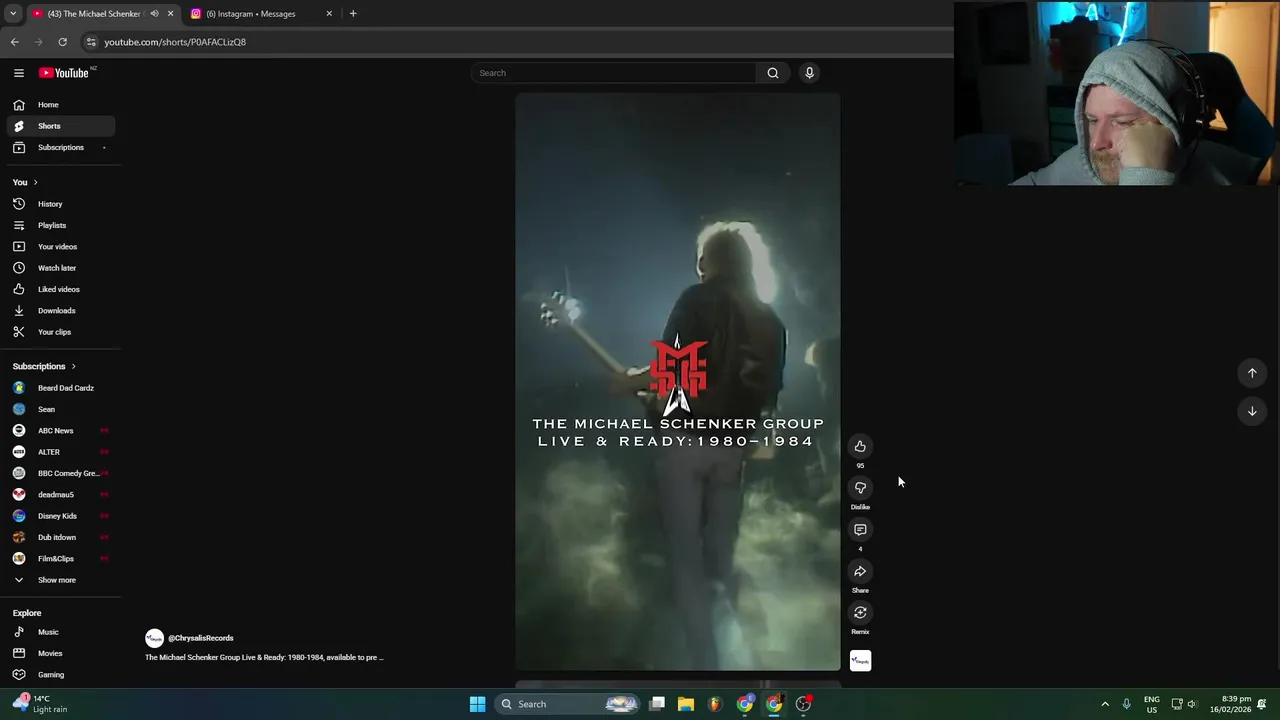Show more subscriptions
The height and width of the screenshot is (720, 1280).
[61, 580]
